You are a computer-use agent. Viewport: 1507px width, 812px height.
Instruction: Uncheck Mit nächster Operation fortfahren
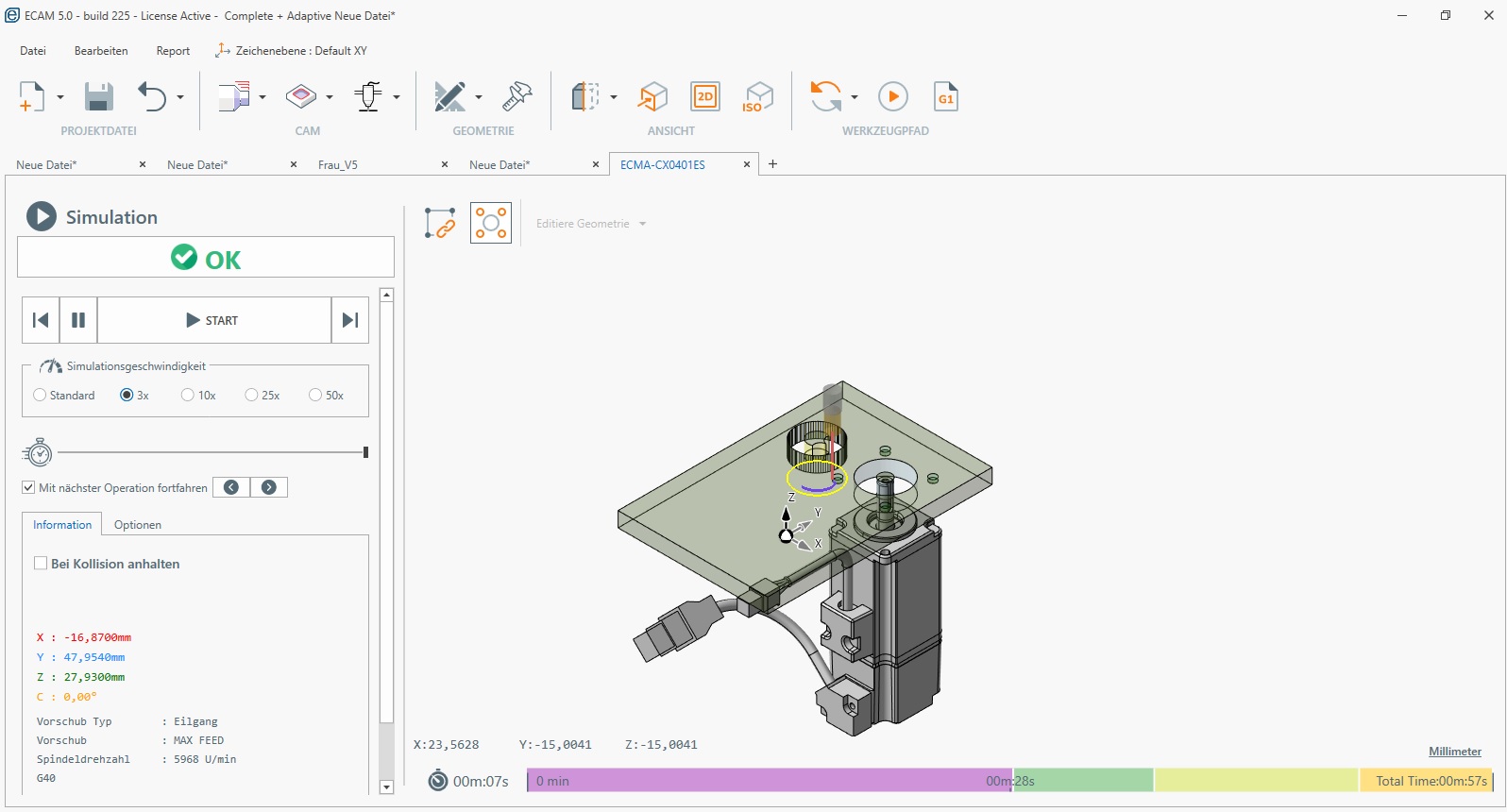point(28,488)
